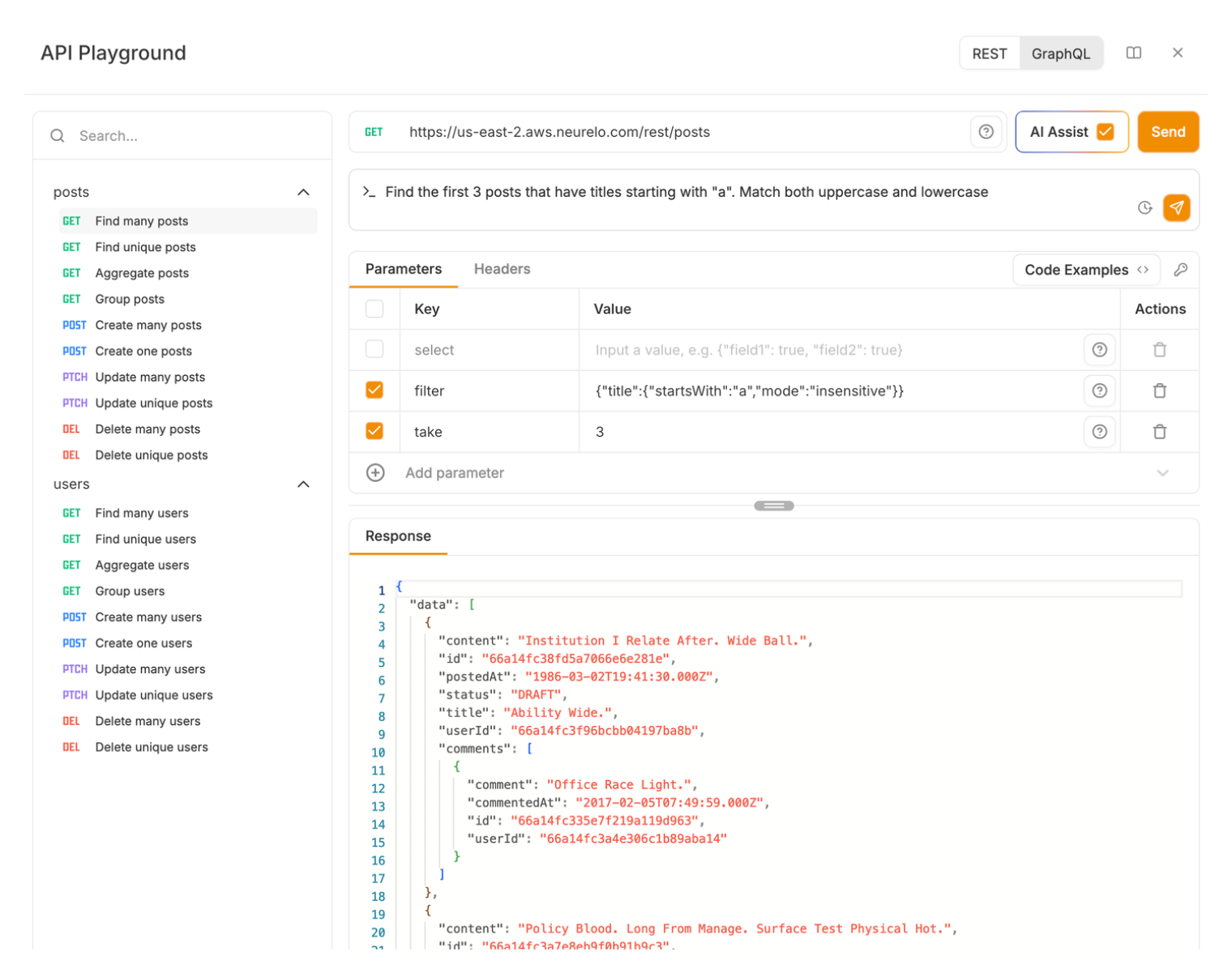The width and height of the screenshot is (1232, 973).
Task: Switch to GraphQL mode
Action: (x=1060, y=53)
